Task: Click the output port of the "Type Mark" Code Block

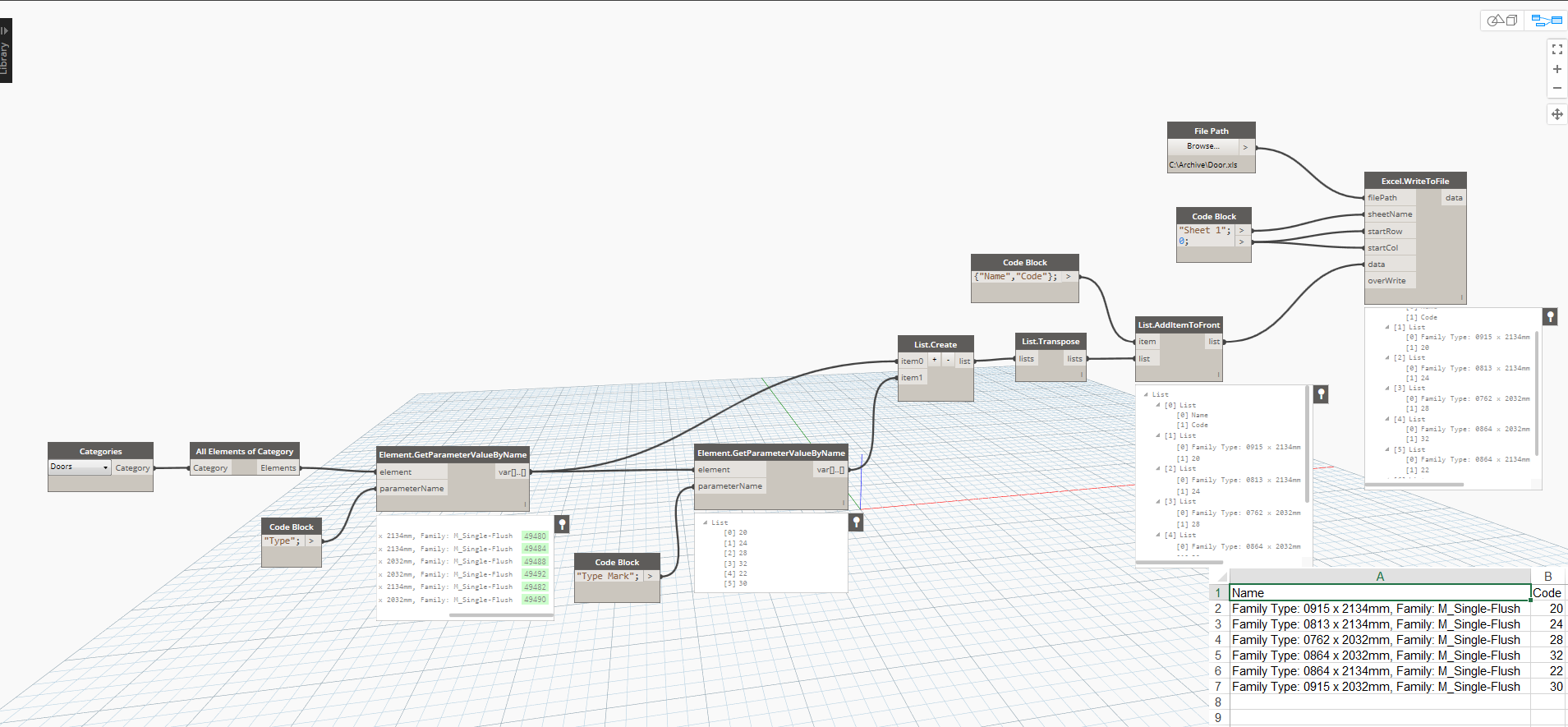Action: pos(651,577)
